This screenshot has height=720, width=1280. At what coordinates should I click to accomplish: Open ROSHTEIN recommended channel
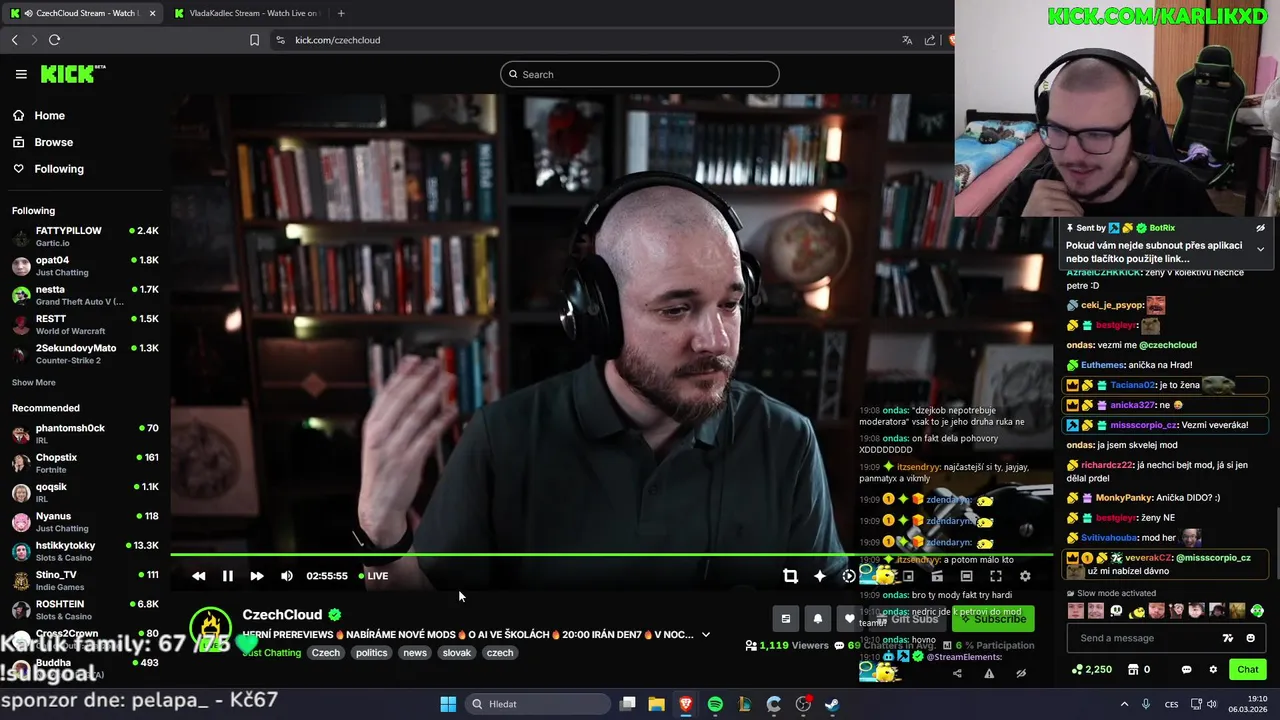[x=85, y=610]
